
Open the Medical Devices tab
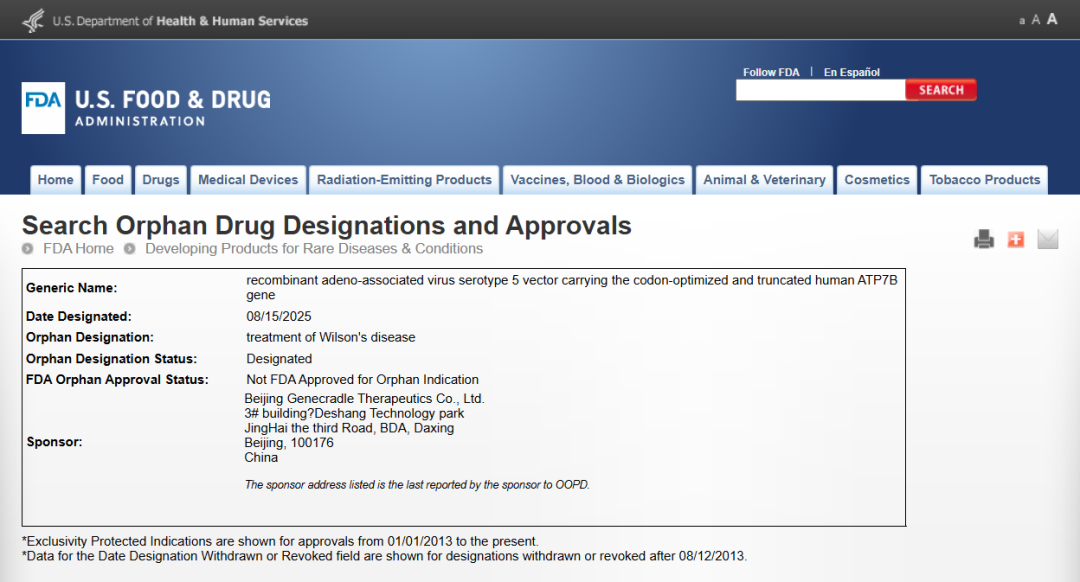pyautogui.click(x=248, y=180)
